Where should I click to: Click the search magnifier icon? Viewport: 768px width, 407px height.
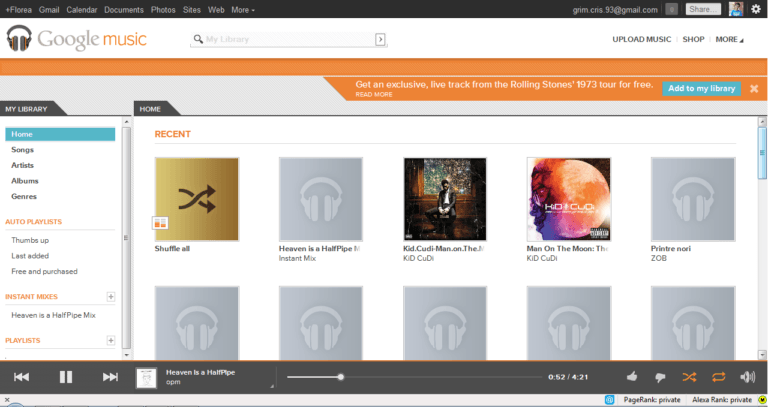(x=198, y=39)
